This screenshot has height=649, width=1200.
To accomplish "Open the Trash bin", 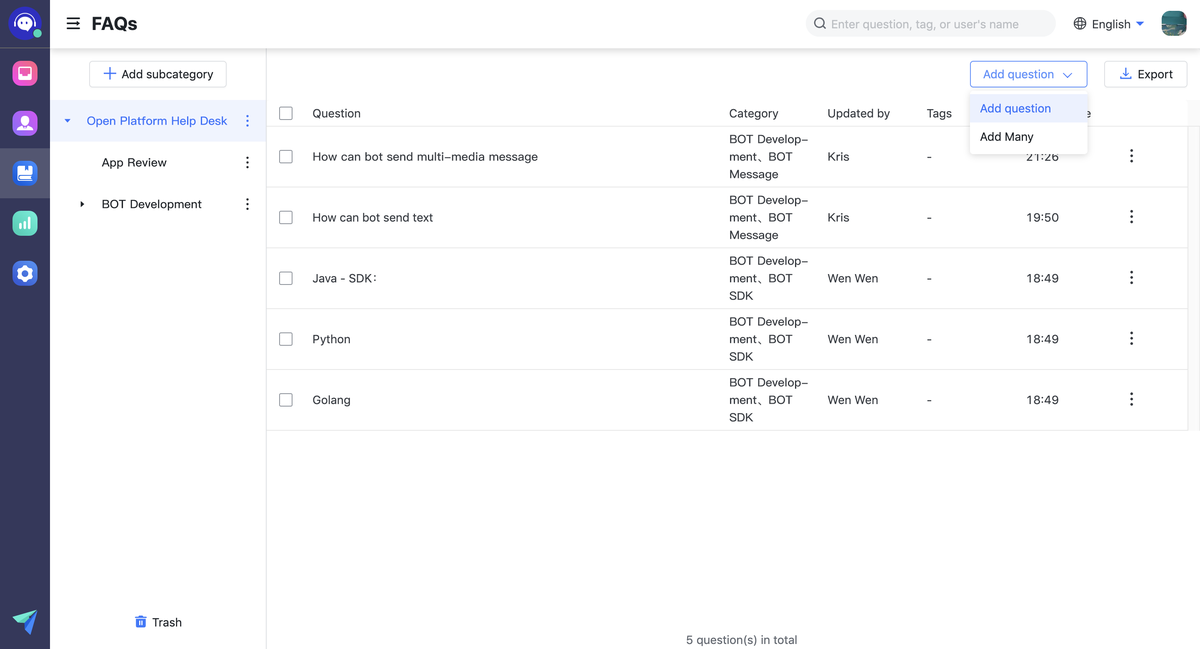I will click(158, 622).
